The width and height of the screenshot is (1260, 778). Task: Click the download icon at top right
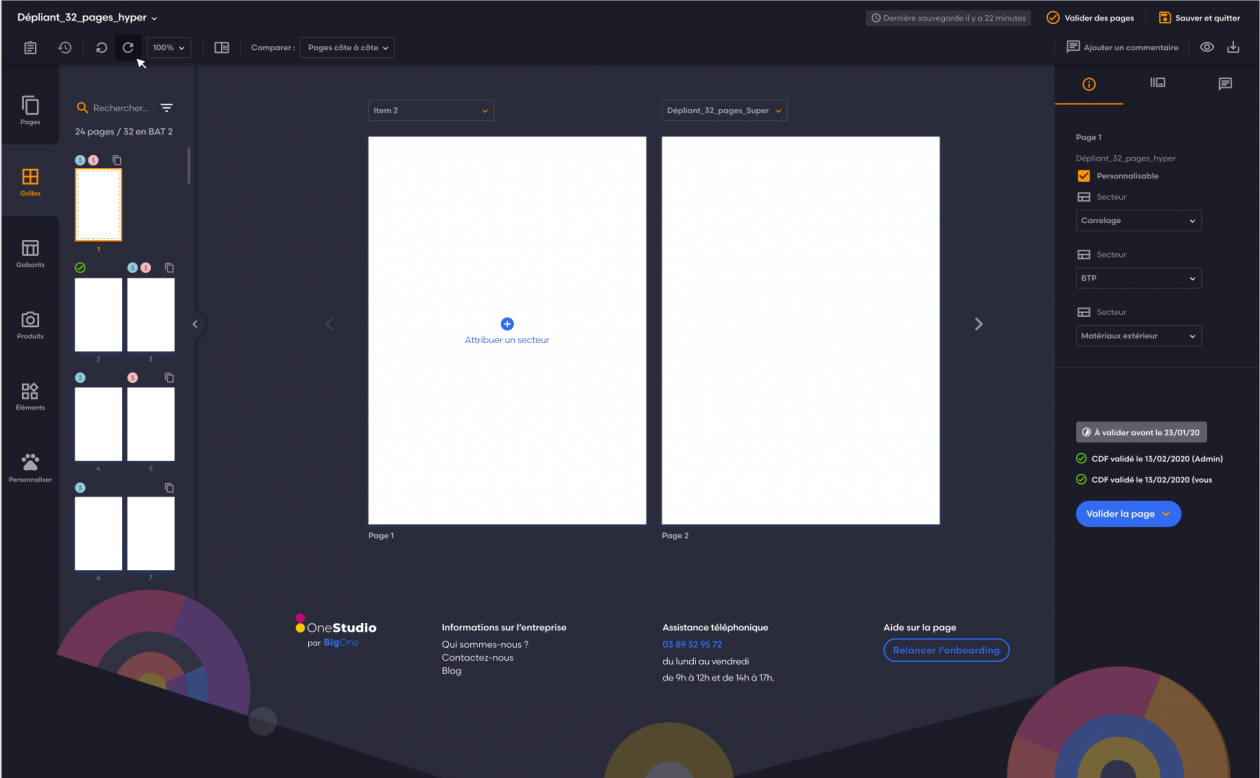pyautogui.click(x=1233, y=47)
